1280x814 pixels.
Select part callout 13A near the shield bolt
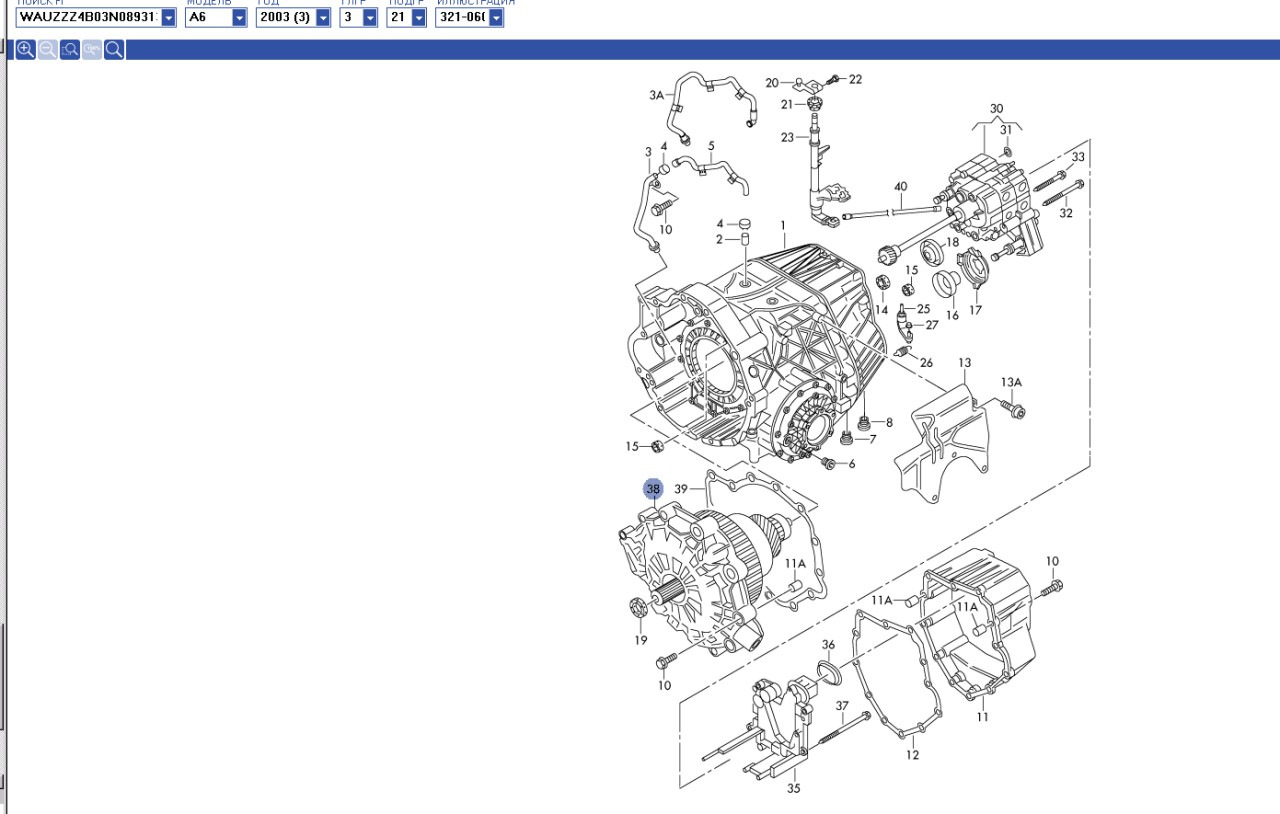click(x=1011, y=382)
